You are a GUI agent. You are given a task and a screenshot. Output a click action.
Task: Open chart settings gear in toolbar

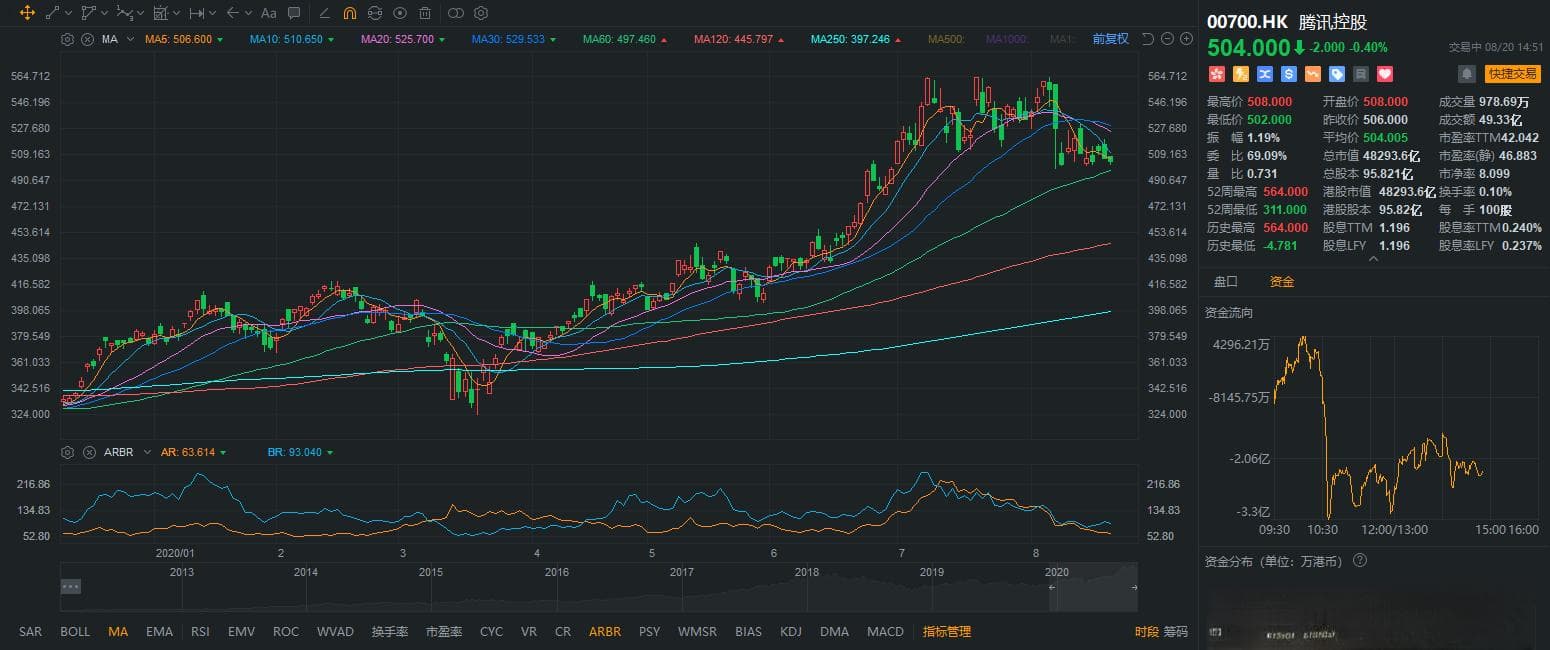point(481,13)
